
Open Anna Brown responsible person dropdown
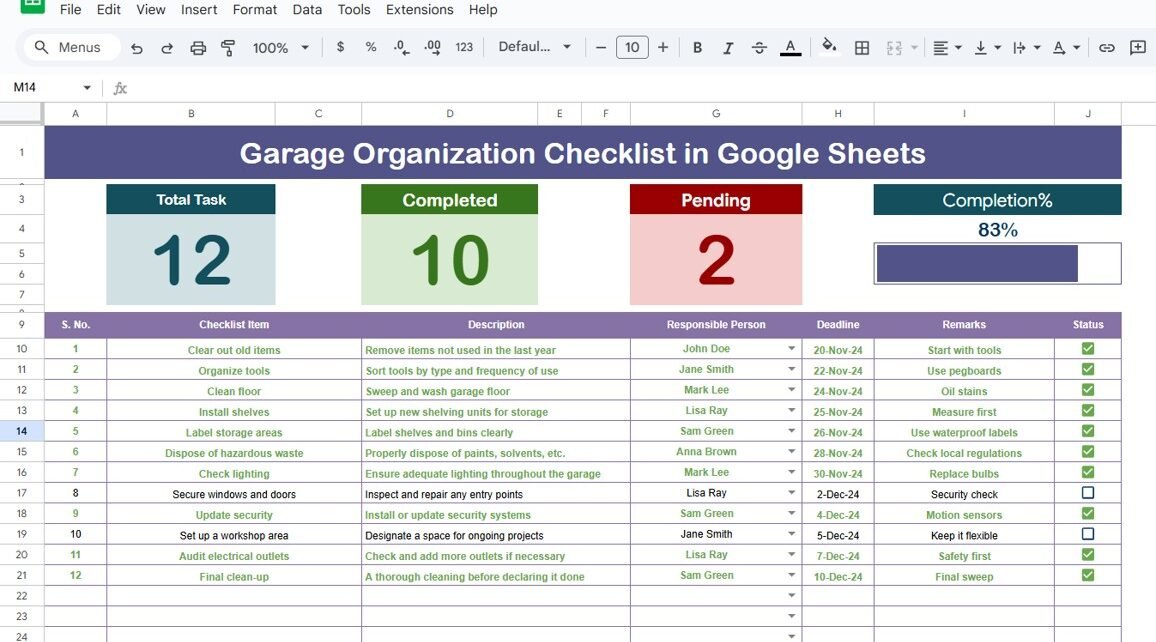(x=791, y=452)
